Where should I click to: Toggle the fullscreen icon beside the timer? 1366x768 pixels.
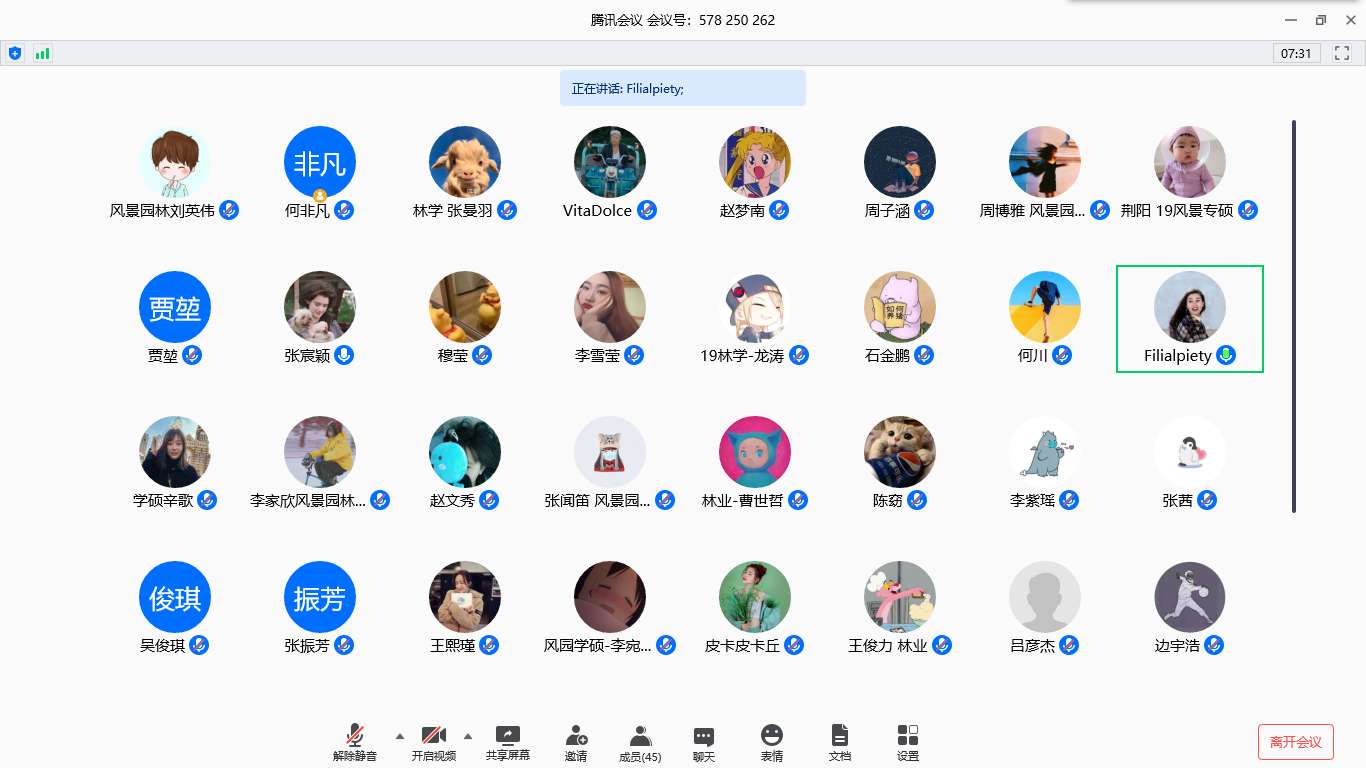(1342, 53)
